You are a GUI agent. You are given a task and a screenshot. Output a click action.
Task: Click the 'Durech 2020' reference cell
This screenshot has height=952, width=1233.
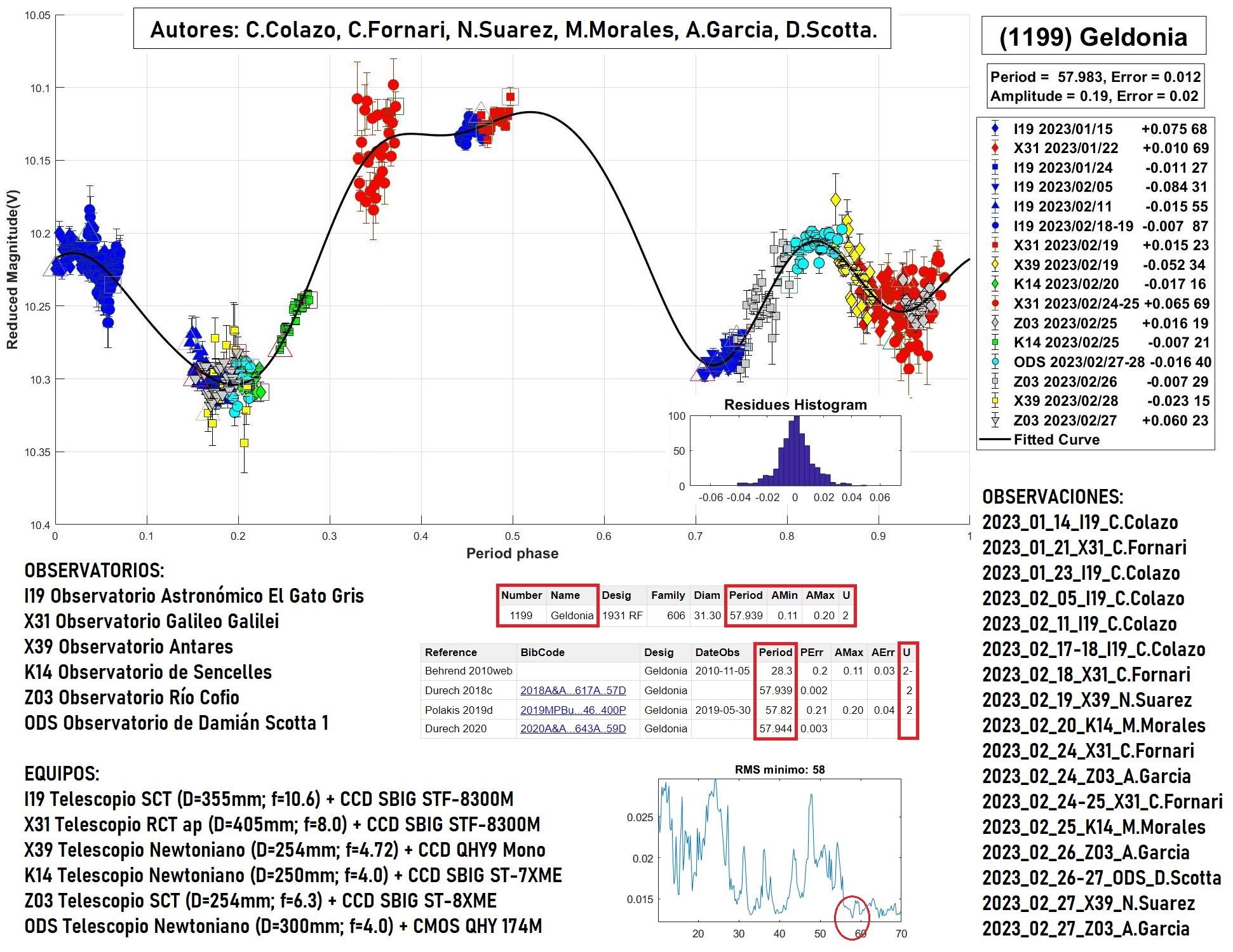[469, 729]
